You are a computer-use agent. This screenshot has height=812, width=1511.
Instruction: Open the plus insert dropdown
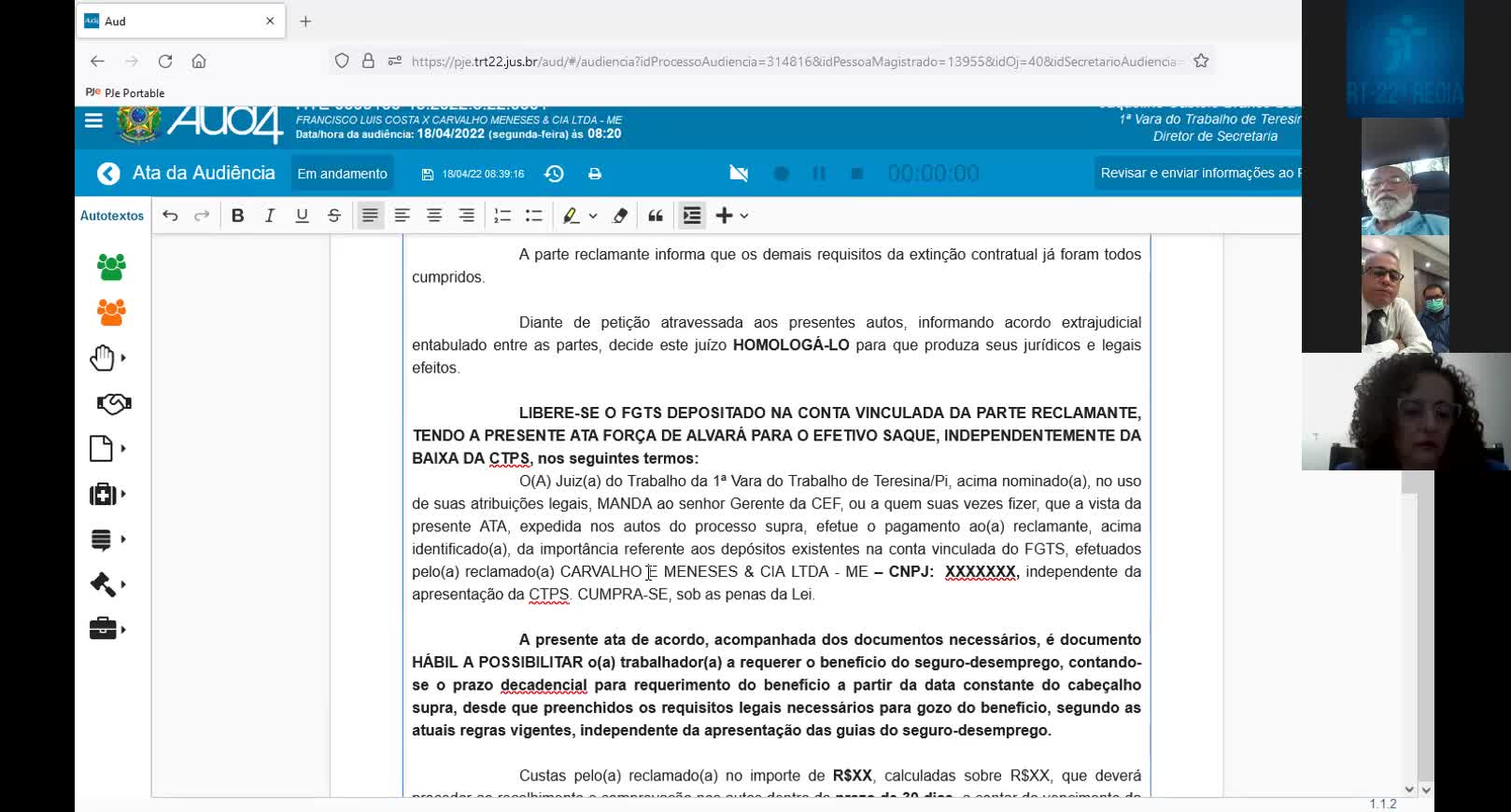(x=731, y=216)
